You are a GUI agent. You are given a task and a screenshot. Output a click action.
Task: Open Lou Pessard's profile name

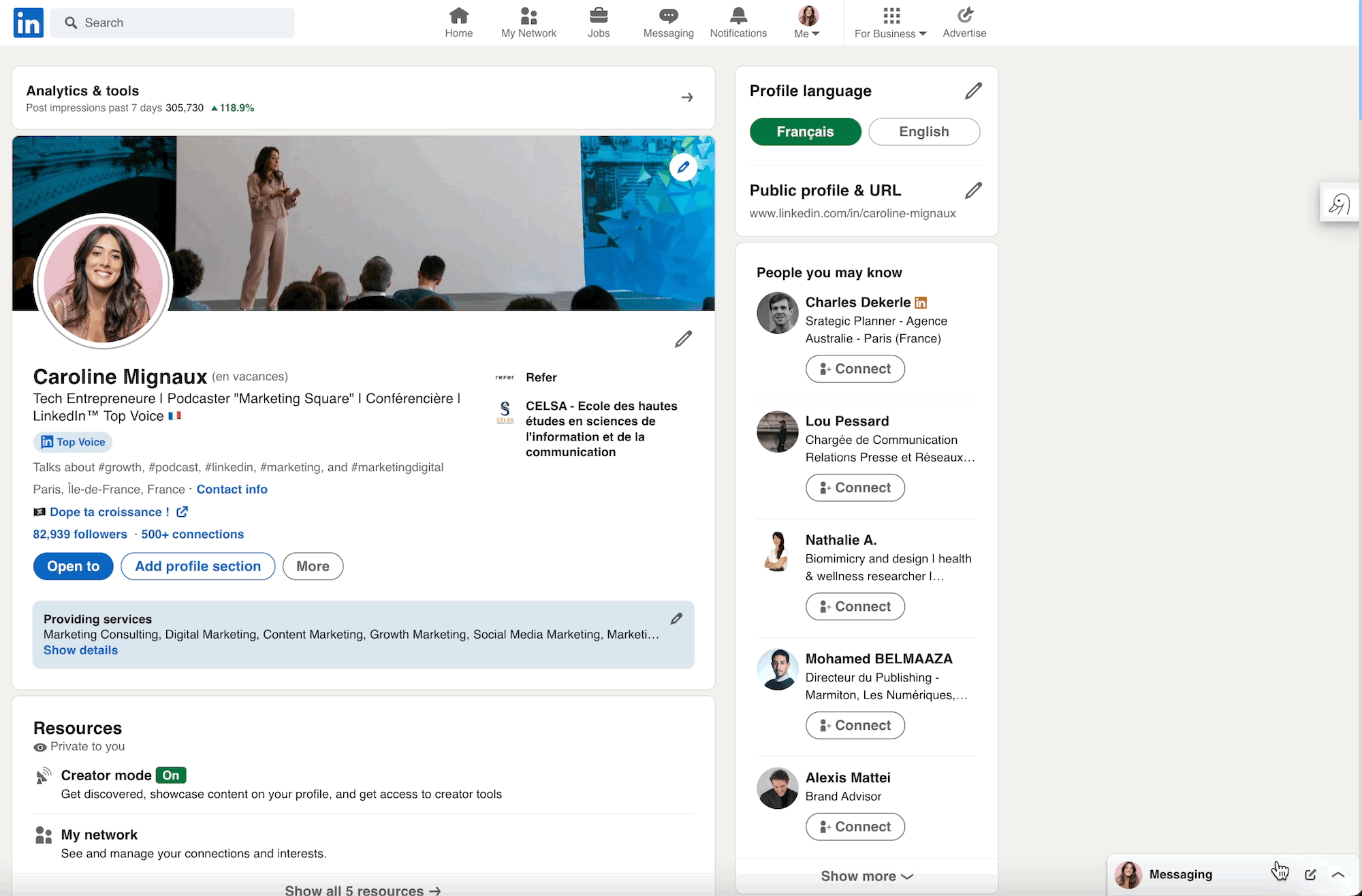pos(847,421)
